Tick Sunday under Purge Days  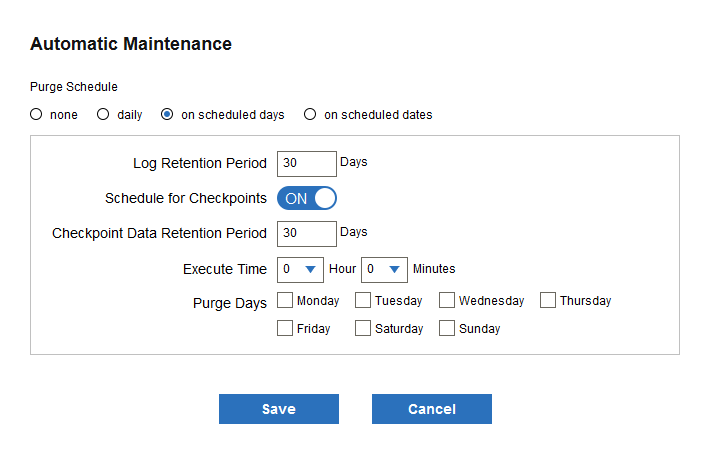[x=447, y=328]
